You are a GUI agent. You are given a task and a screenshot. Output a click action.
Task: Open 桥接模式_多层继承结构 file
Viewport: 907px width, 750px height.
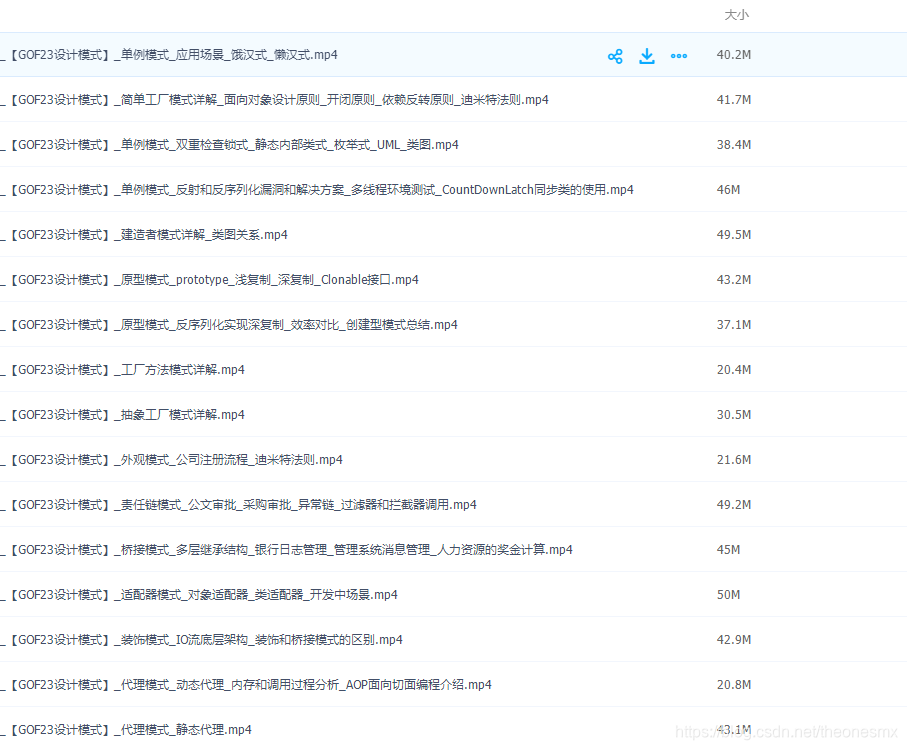click(x=286, y=551)
